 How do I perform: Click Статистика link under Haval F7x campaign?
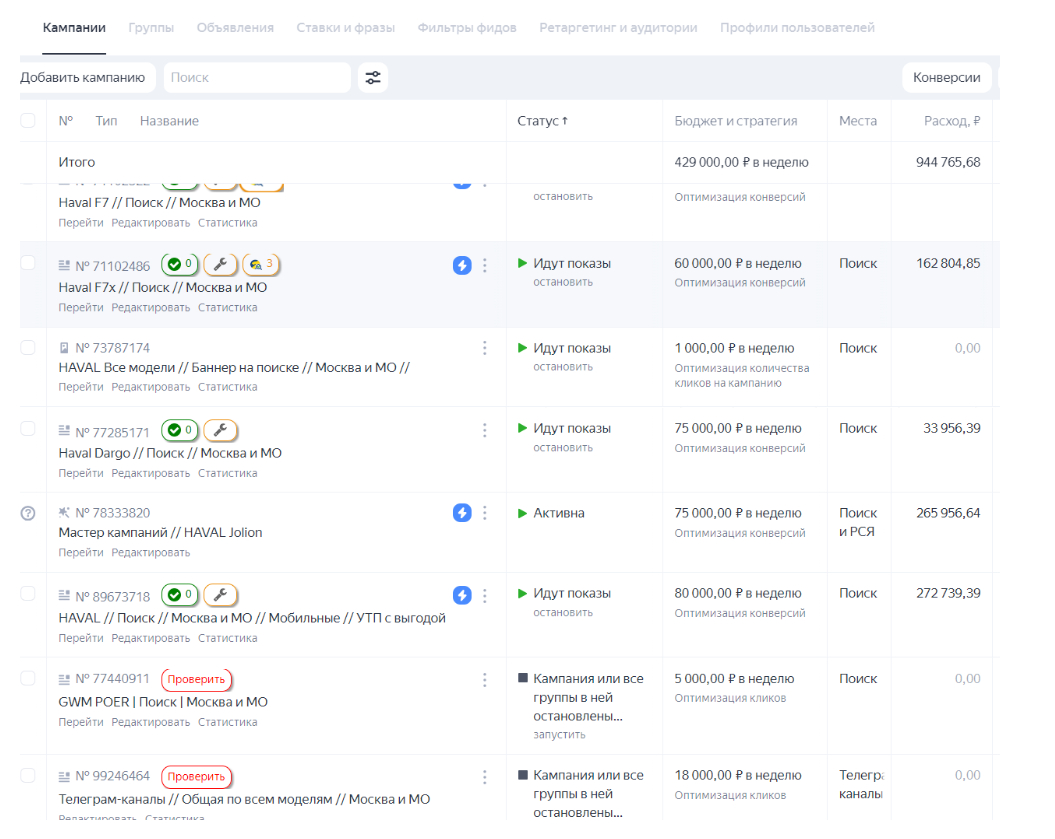tap(227, 308)
